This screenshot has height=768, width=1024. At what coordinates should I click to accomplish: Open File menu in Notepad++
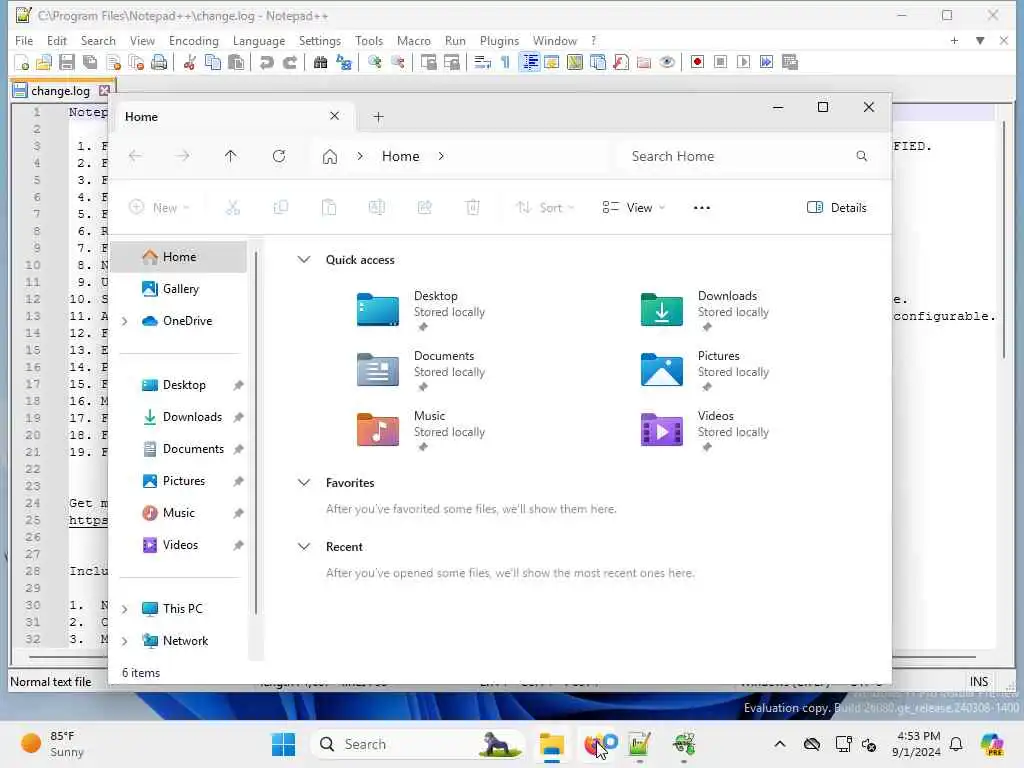tap(24, 40)
